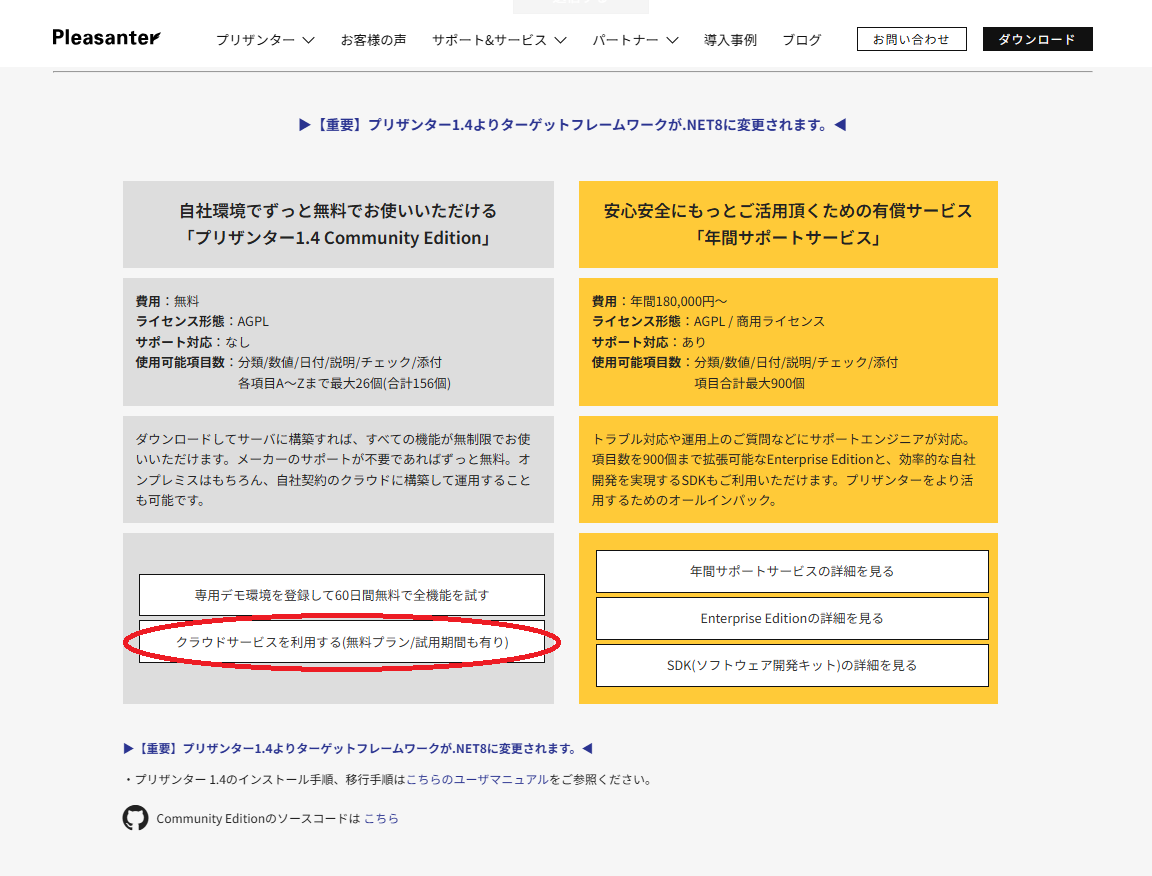Click サポート対応:あり text
Screen dimensions: 1152x876
click(x=649, y=342)
